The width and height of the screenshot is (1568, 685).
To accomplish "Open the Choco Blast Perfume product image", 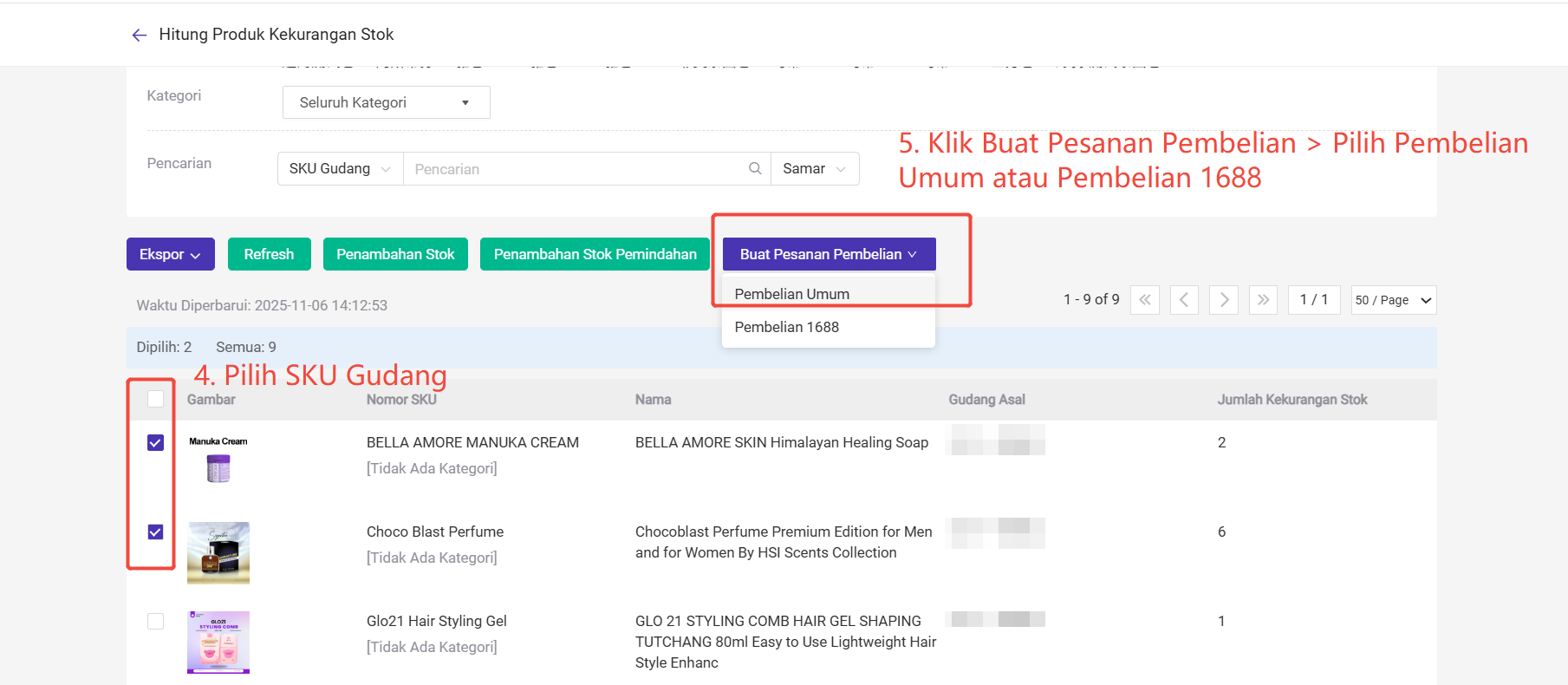I will tap(218, 552).
